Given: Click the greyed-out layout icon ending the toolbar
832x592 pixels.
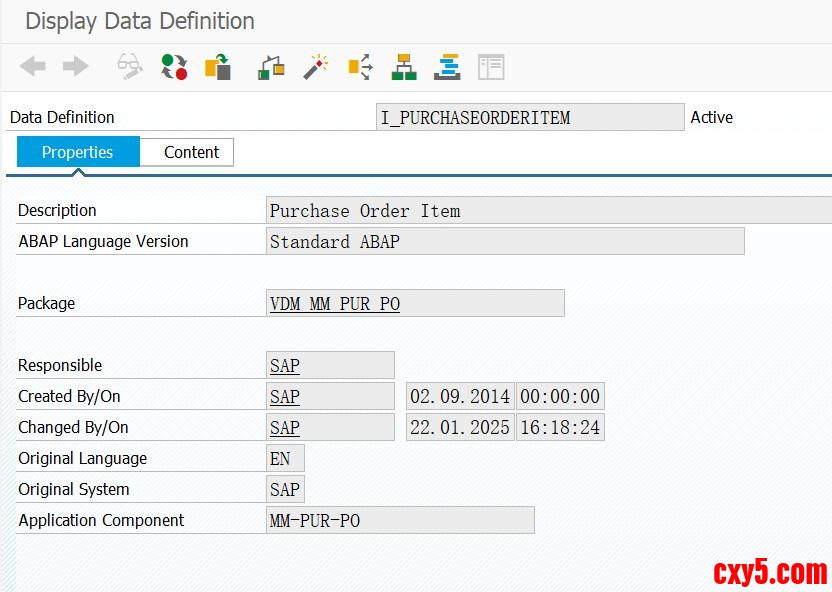Looking at the screenshot, I should click(491, 67).
